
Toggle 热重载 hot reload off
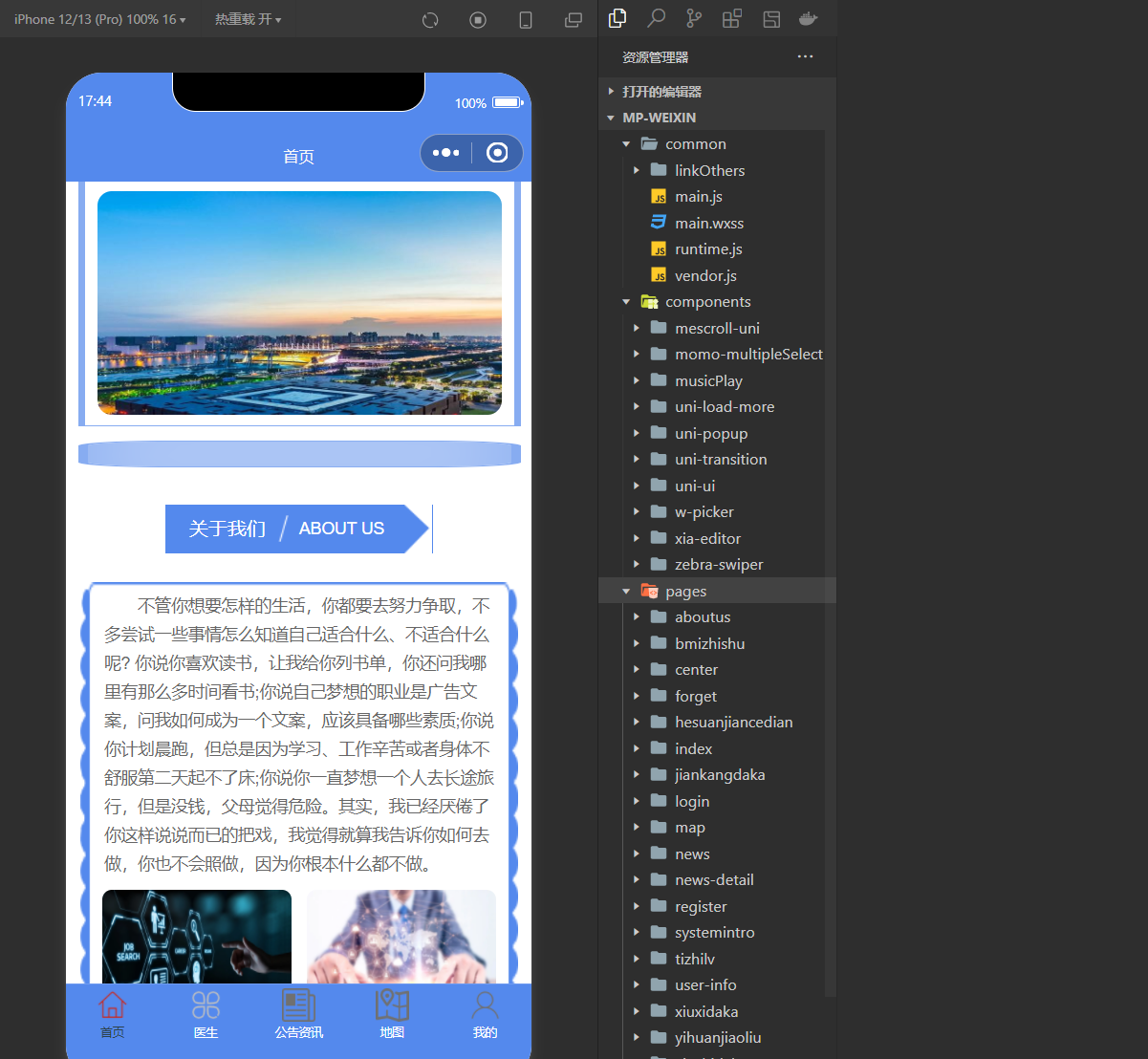pos(247,18)
